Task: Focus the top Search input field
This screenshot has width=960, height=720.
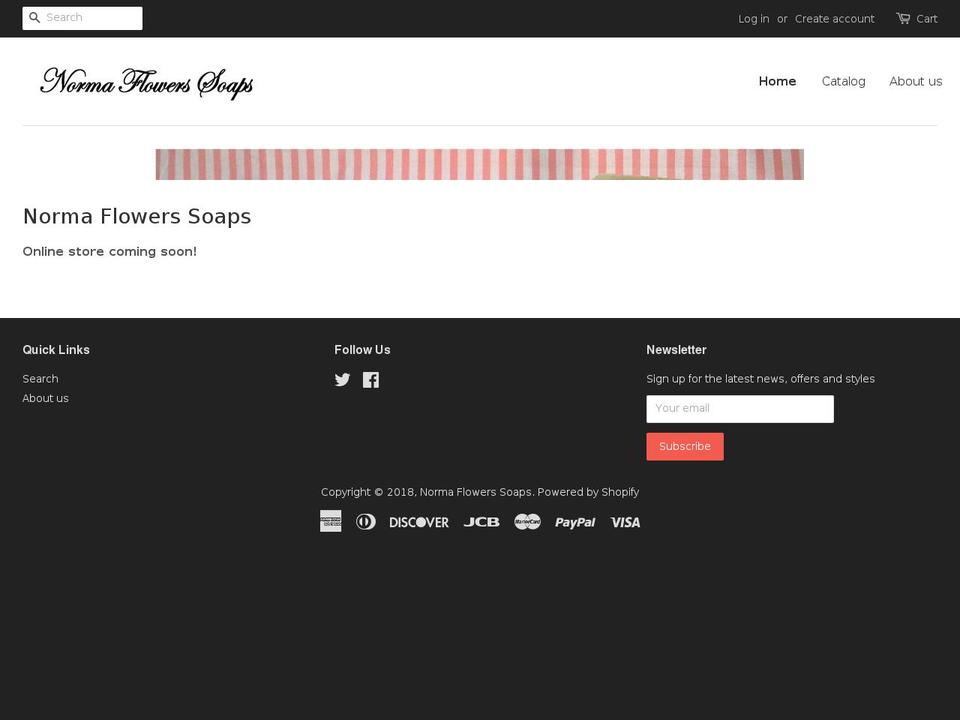Action: (x=83, y=18)
